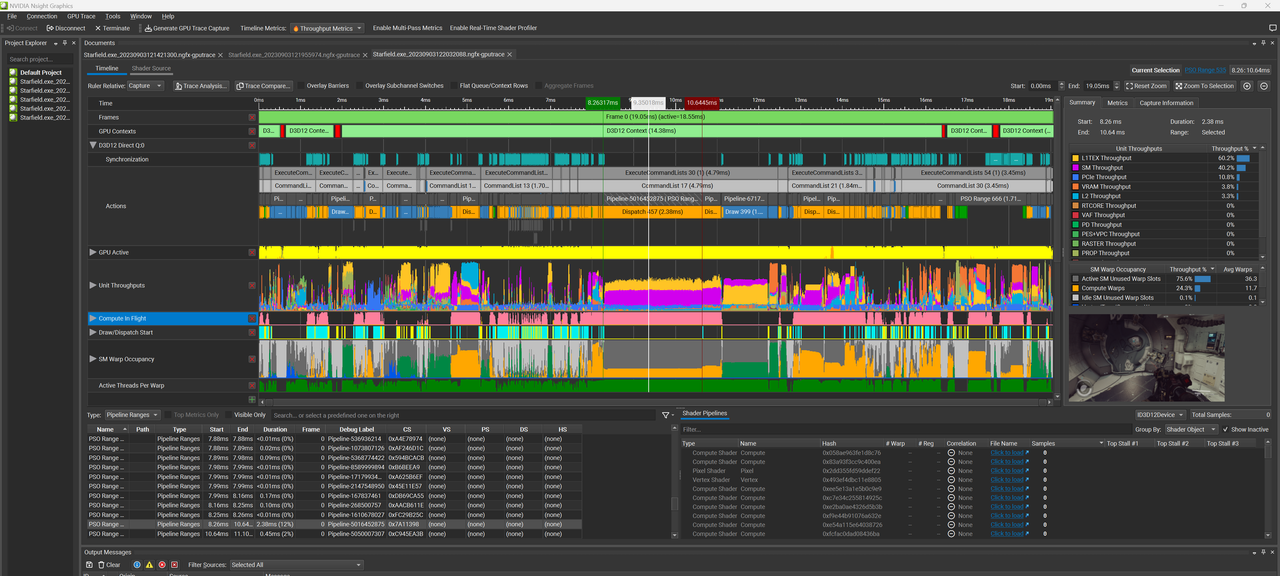Open the Connection menu
The height and width of the screenshot is (576, 1280).
click(42, 16)
